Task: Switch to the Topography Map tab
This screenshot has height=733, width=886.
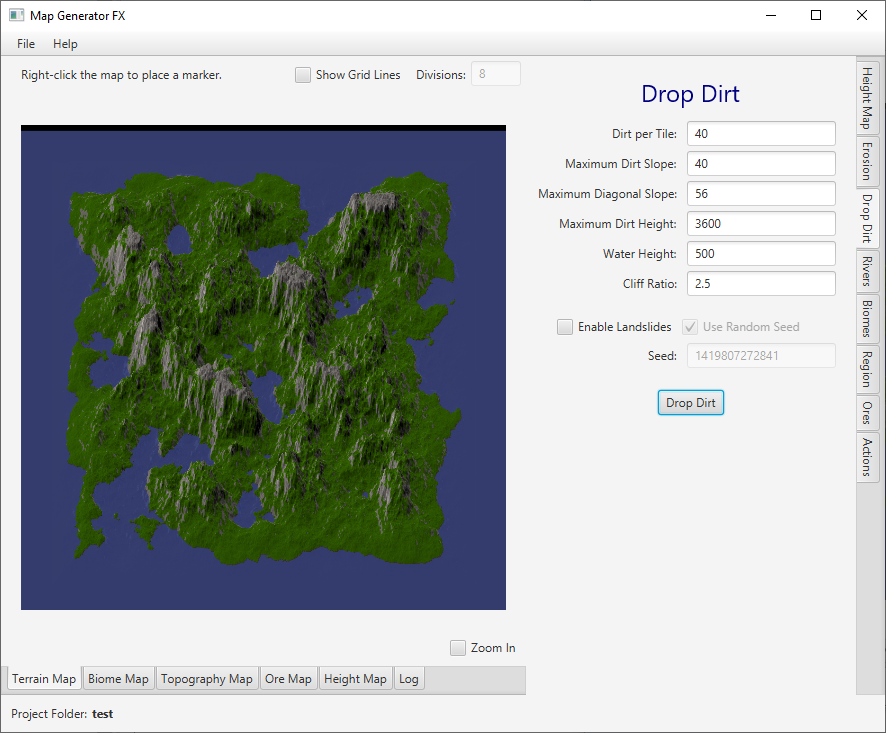Action: tap(207, 679)
